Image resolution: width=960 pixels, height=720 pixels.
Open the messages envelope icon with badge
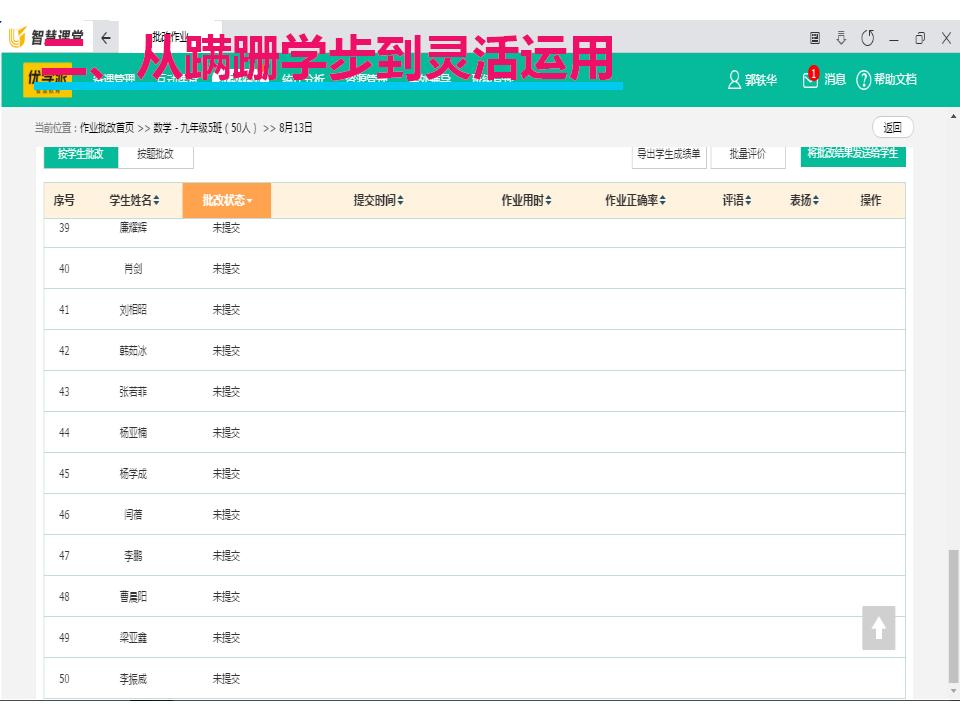(x=811, y=79)
